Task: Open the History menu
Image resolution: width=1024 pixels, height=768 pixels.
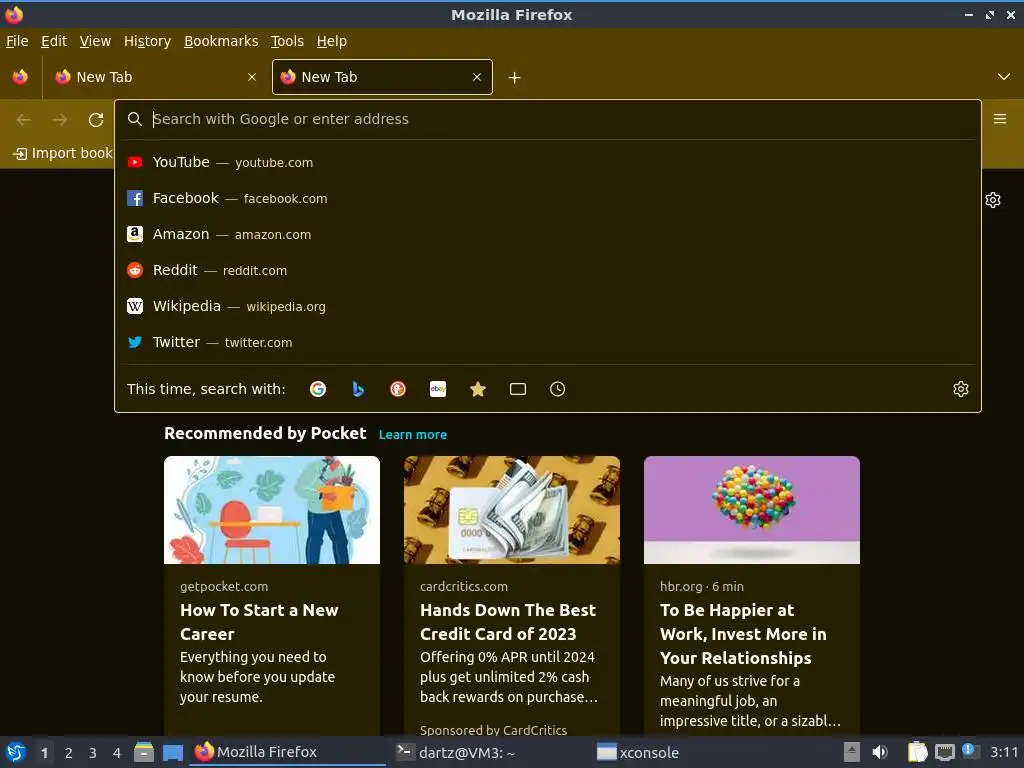Action: [x=147, y=41]
